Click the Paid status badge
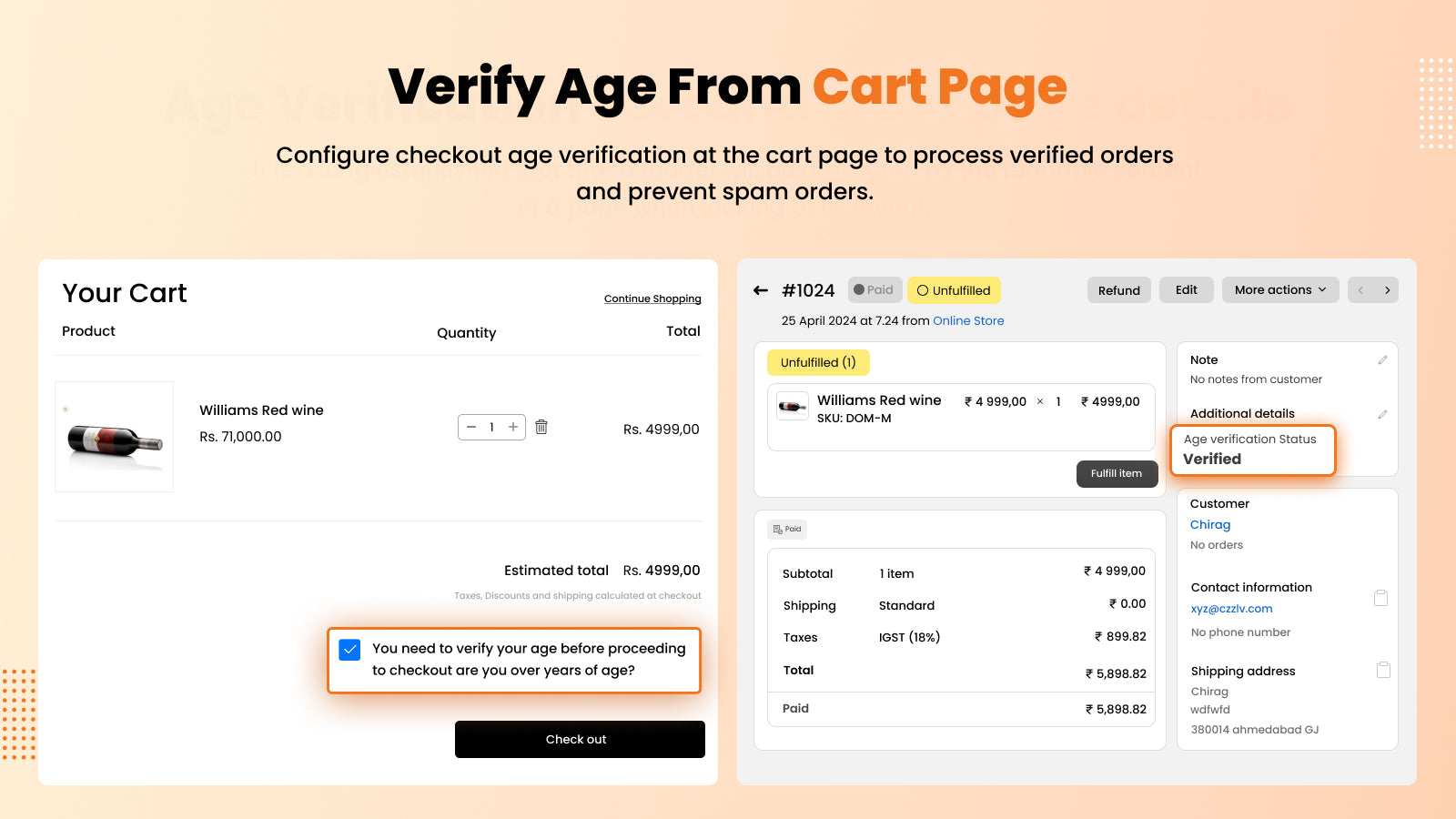Viewport: 1456px width, 819px height. point(875,289)
